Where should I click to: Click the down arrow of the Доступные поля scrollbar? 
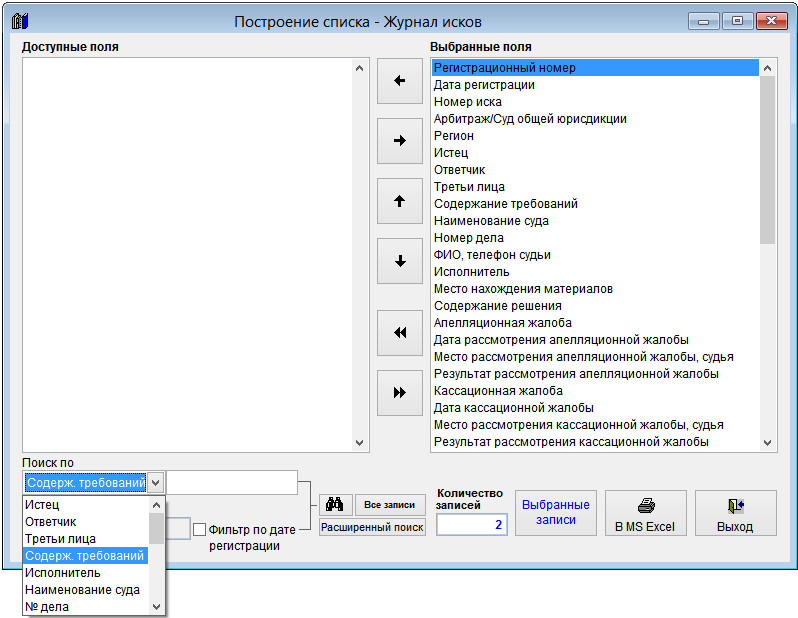(x=359, y=443)
